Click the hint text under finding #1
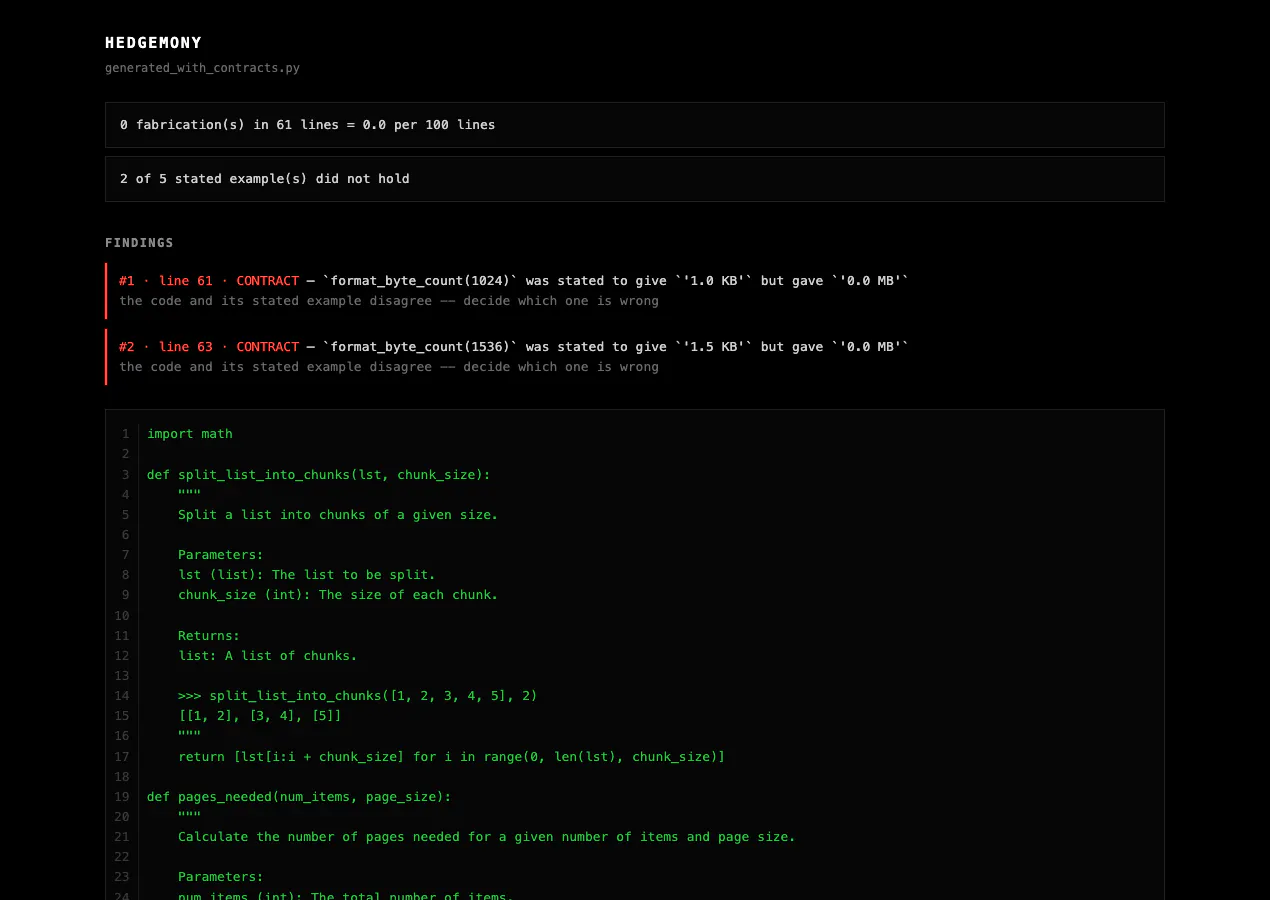 click(389, 301)
